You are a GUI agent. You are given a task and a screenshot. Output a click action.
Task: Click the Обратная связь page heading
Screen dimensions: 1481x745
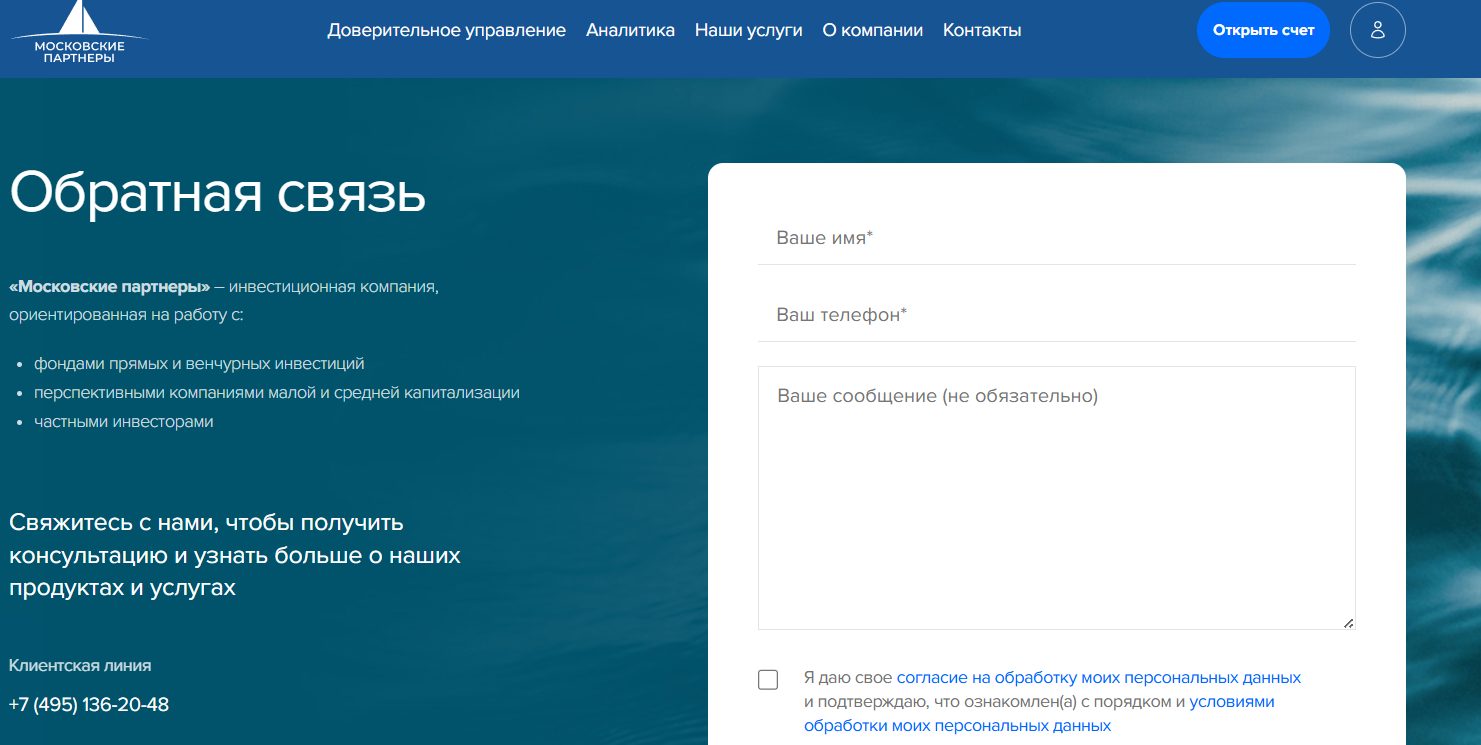point(218,193)
